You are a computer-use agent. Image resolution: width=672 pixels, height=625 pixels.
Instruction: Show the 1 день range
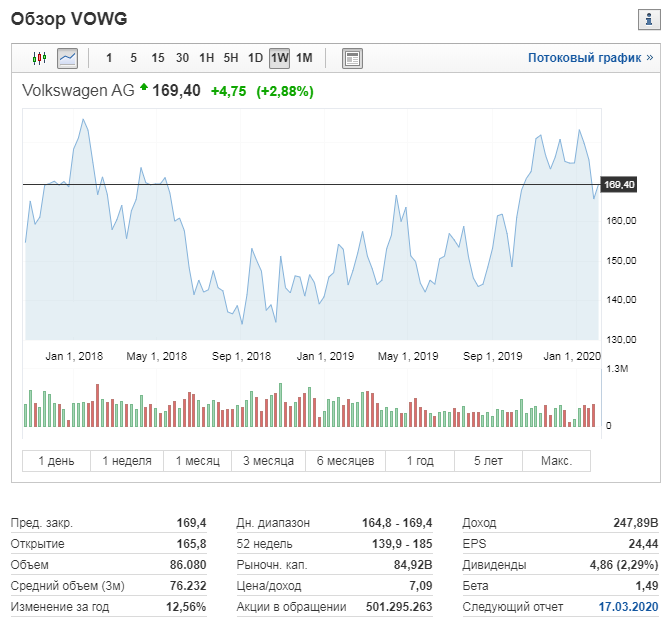pos(56,461)
